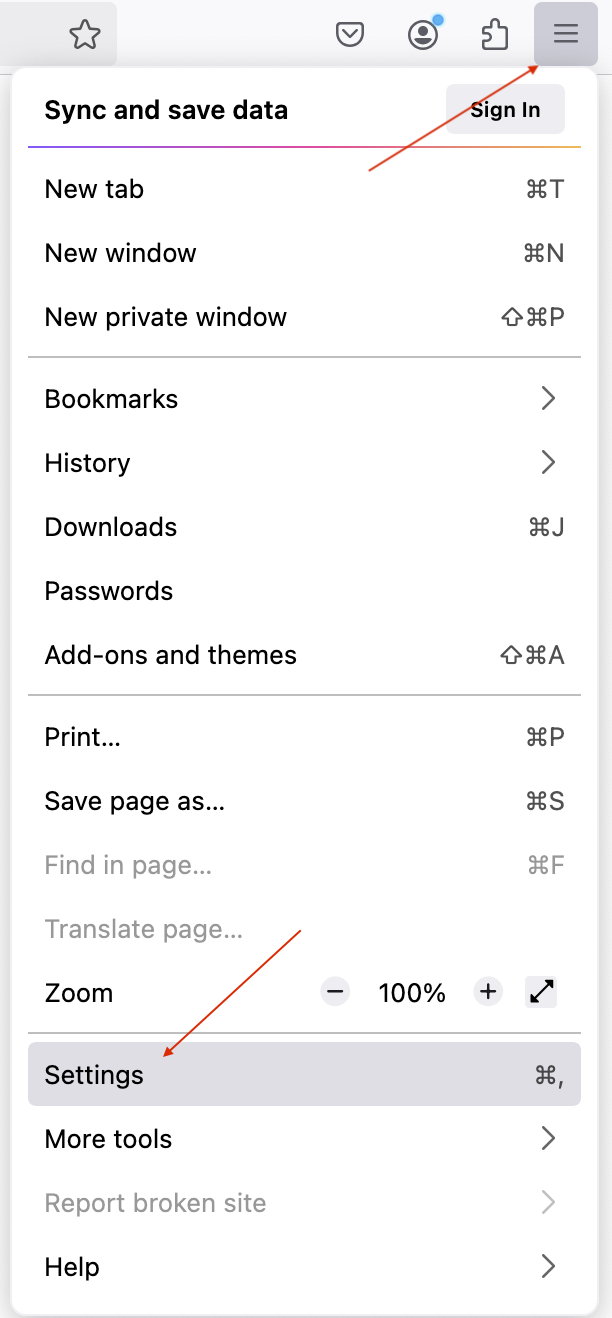Open the Downloads menu entry

pos(111,527)
